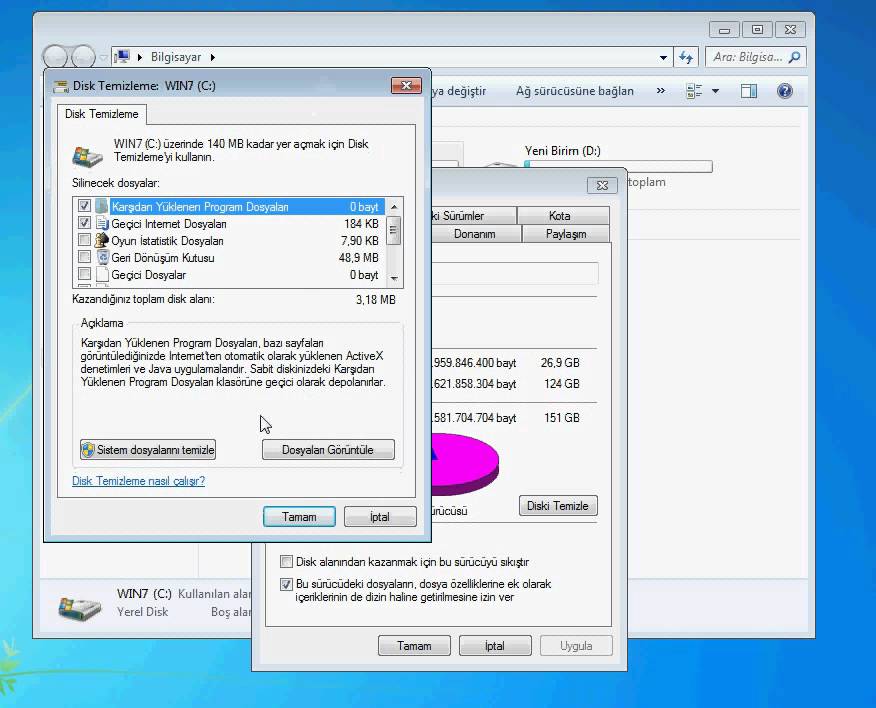Image resolution: width=876 pixels, height=708 pixels.
Task: Toggle compress this drive checkbox
Action: click(286, 561)
